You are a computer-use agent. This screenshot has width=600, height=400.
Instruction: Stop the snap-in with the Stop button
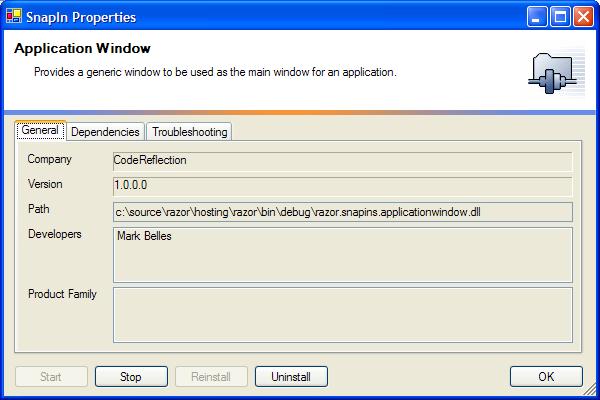coord(131,377)
